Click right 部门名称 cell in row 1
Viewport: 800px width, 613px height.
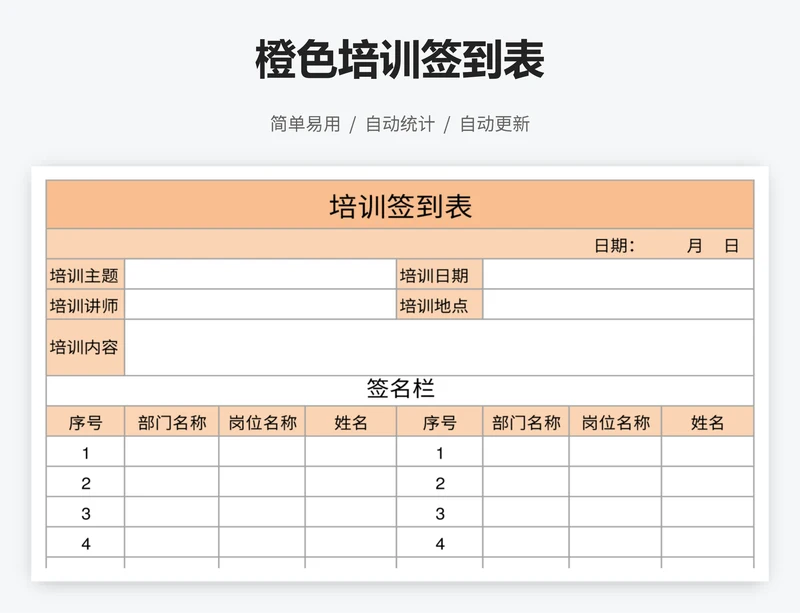coord(526,452)
